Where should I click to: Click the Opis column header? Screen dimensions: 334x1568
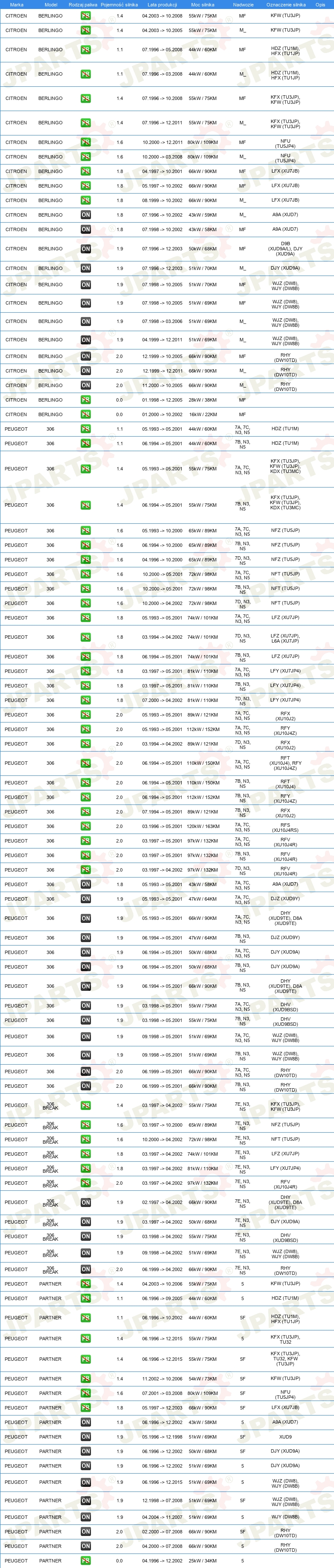tap(320, 4)
